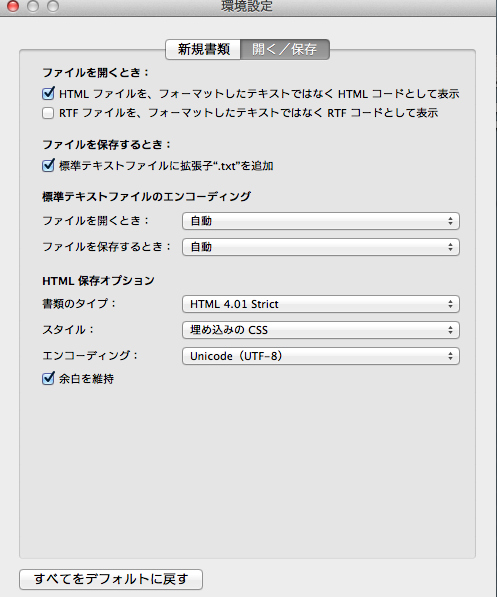Click the arrows on 書類のタイプ popup
The image size is (497, 597).
pyautogui.click(x=451, y=304)
